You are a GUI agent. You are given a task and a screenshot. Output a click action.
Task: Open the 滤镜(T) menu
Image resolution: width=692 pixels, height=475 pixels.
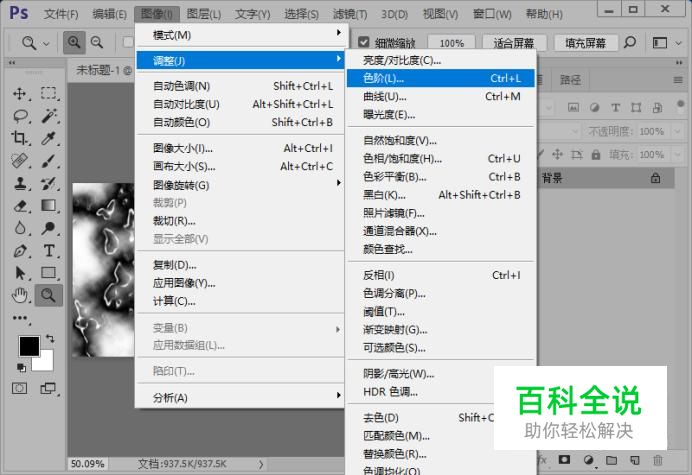[350, 14]
